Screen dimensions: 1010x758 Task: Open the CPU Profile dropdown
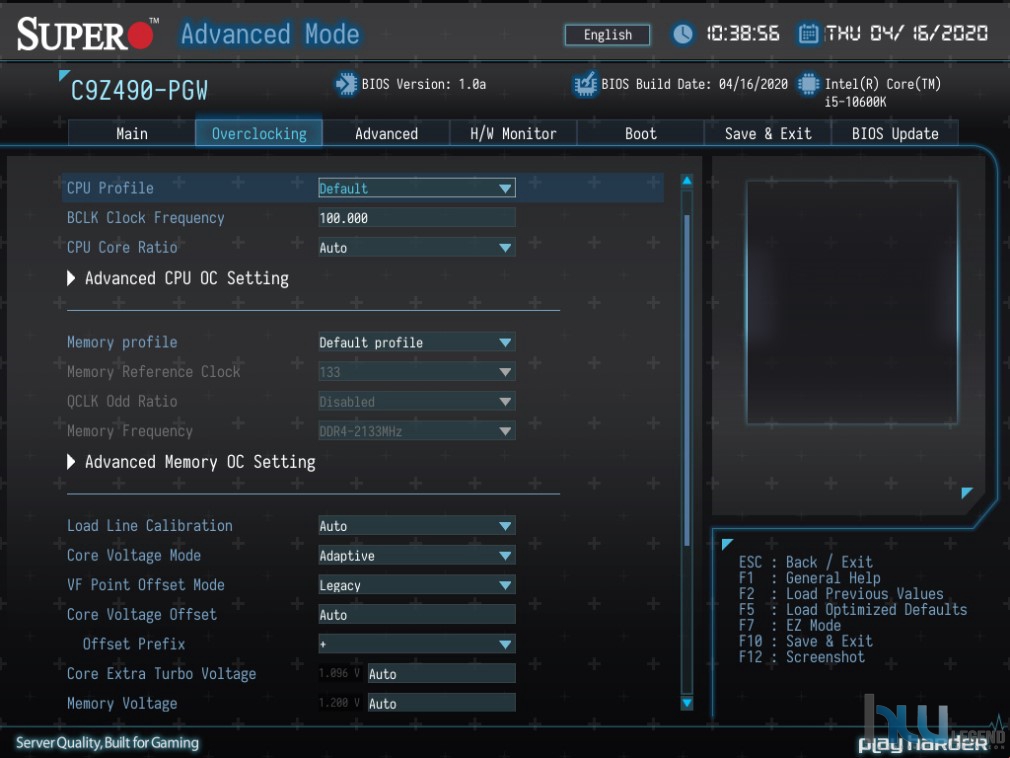pos(417,188)
